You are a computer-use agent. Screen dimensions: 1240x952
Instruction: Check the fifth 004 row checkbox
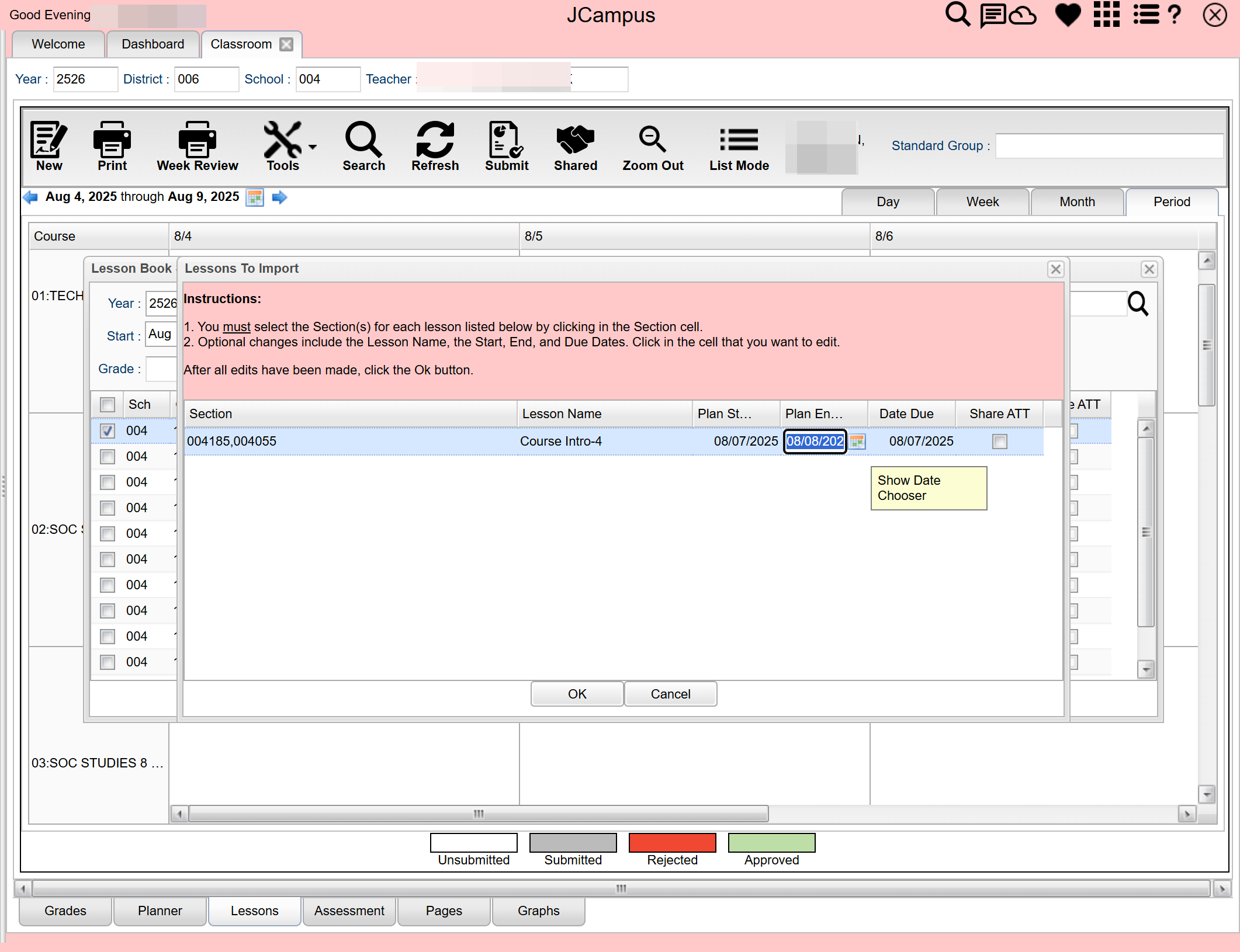108,534
